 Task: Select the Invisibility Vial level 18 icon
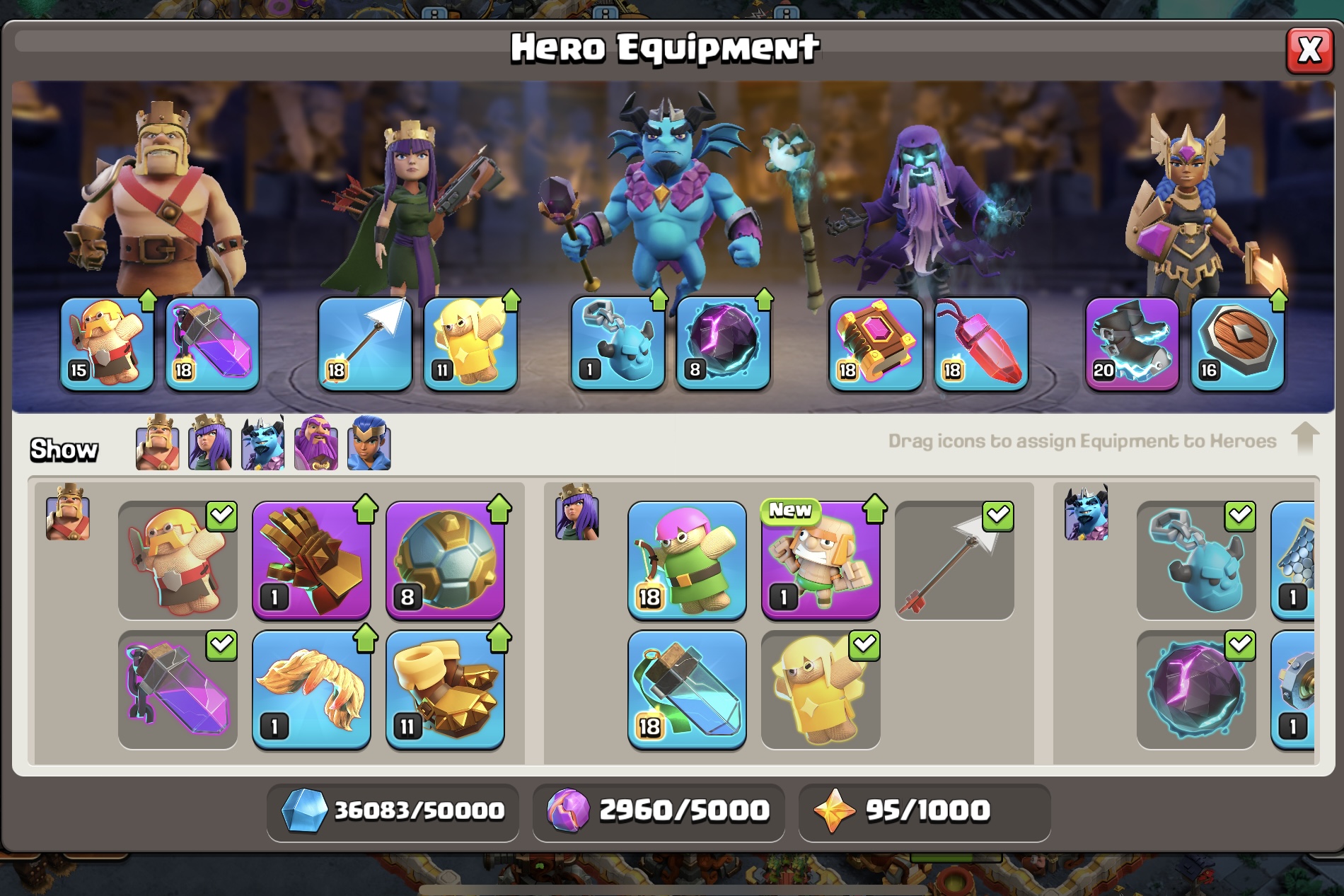pyautogui.click(x=687, y=690)
